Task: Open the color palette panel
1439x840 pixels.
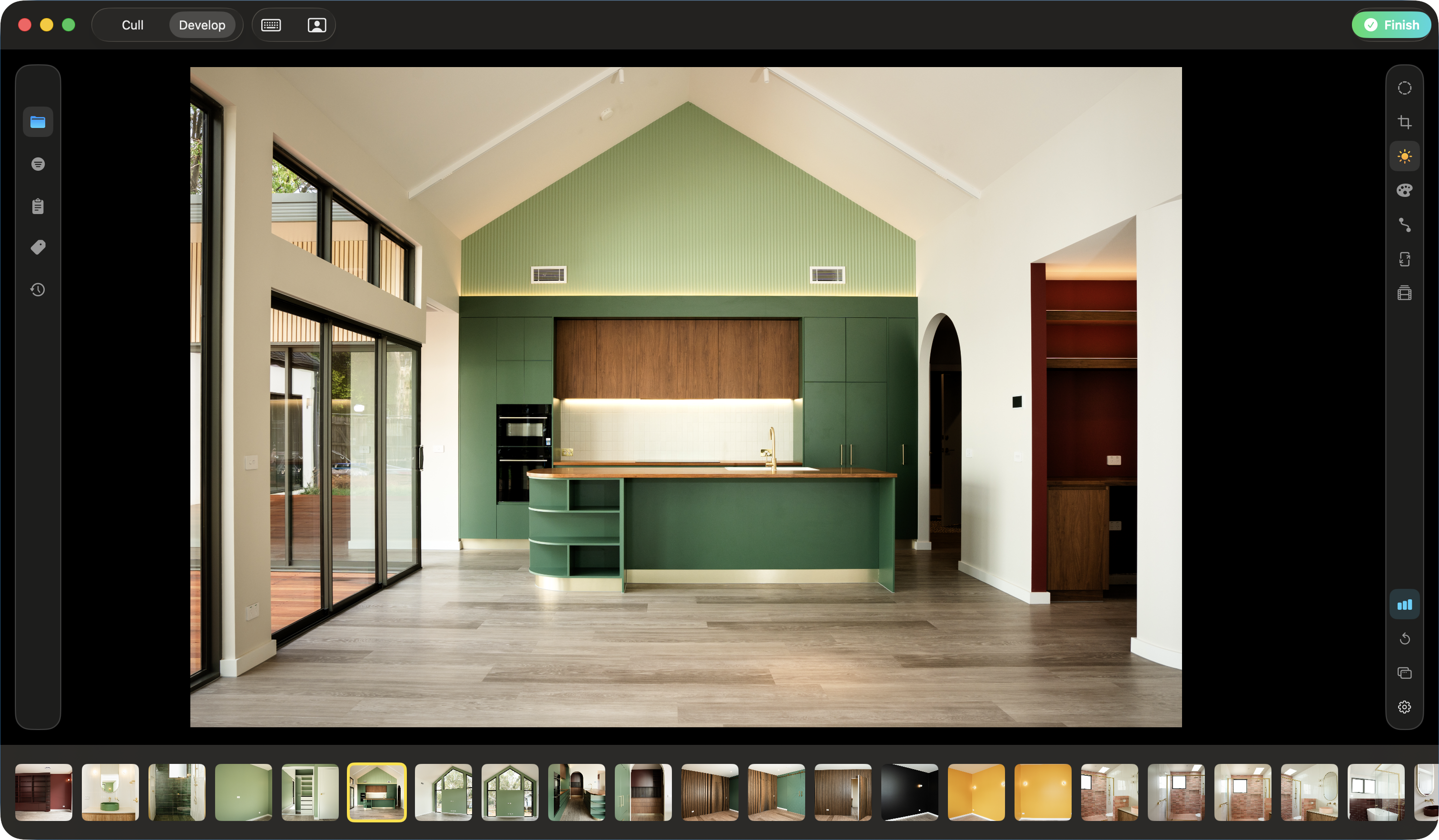Action: click(x=1404, y=191)
